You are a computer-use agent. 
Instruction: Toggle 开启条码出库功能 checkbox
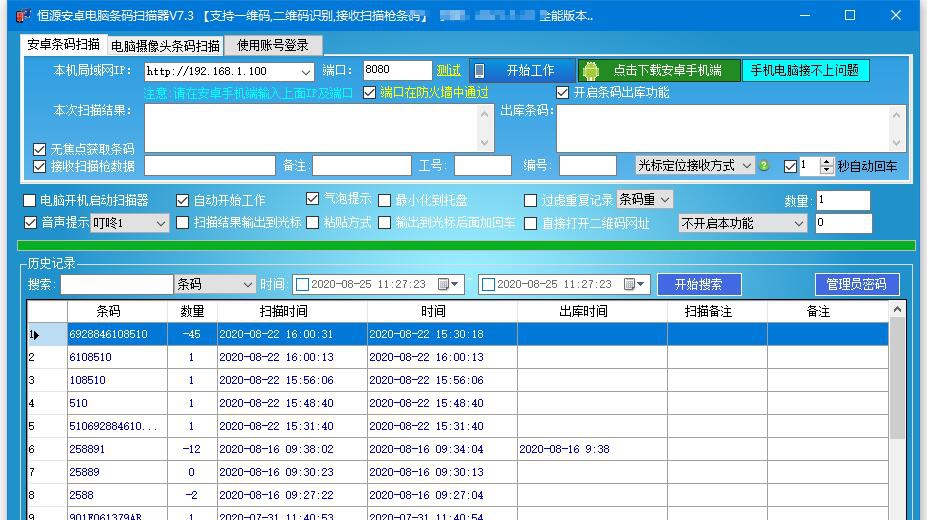point(562,93)
